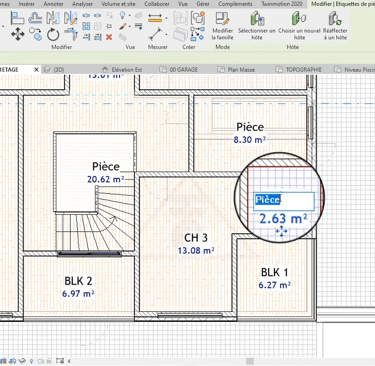Select the Align tool in Modifier panel

tap(17, 18)
